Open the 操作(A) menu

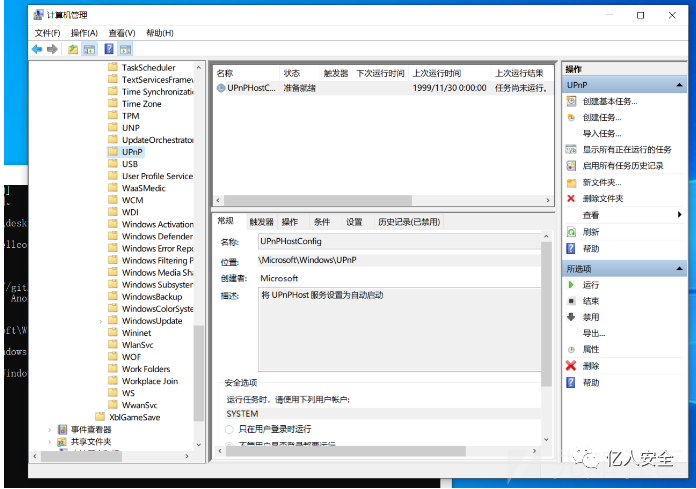tap(84, 33)
